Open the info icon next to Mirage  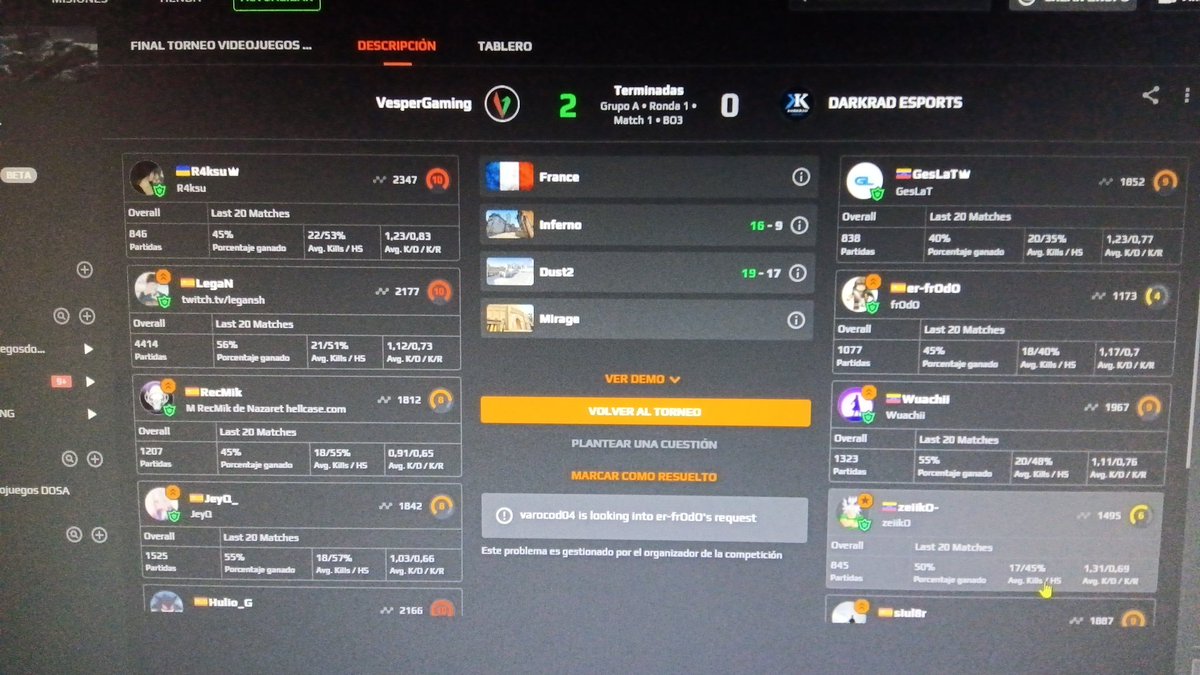(x=800, y=321)
